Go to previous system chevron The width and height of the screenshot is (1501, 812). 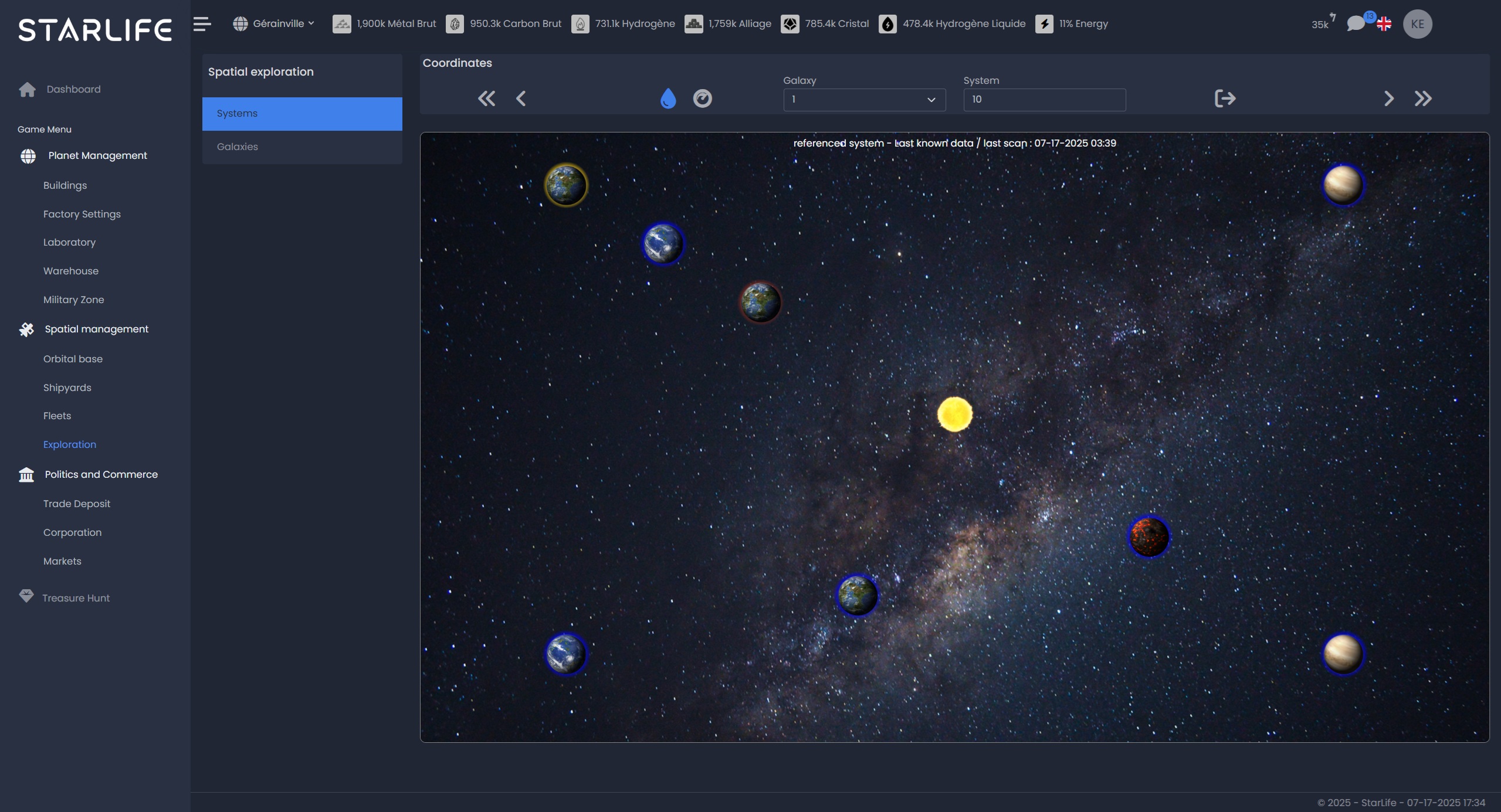[521, 98]
